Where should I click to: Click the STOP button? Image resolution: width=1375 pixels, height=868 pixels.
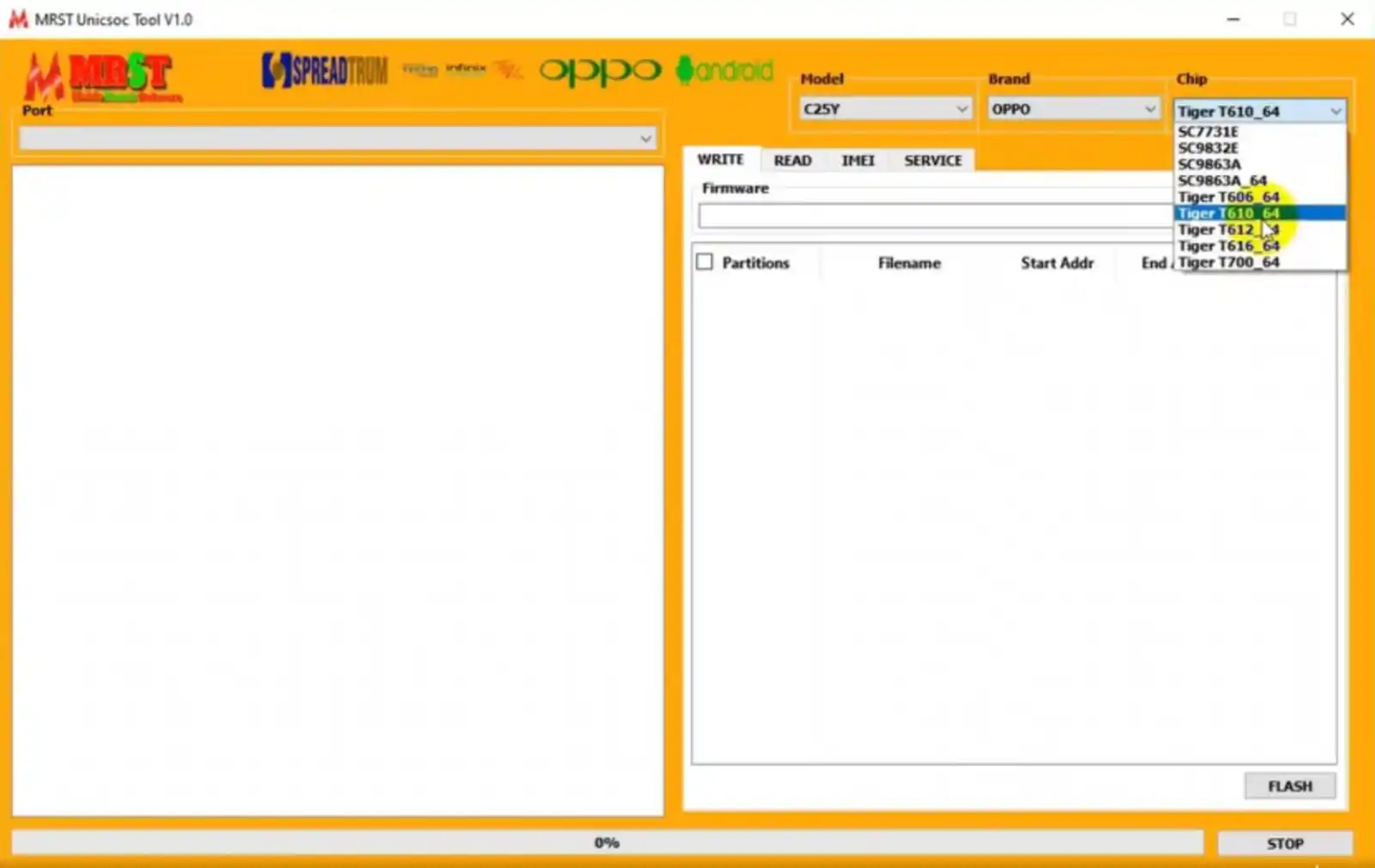pos(1285,844)
